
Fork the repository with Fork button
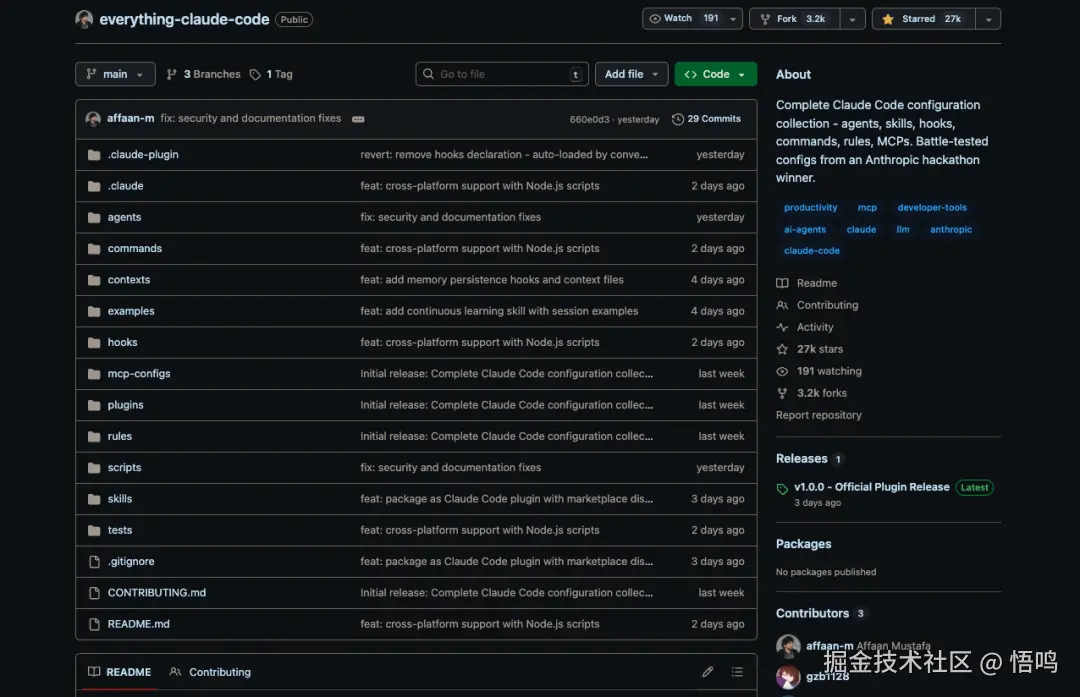[795, 19]
